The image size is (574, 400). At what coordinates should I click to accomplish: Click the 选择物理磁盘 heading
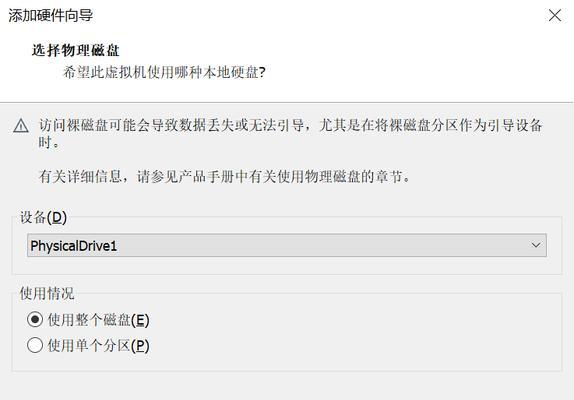click(76, 51)
